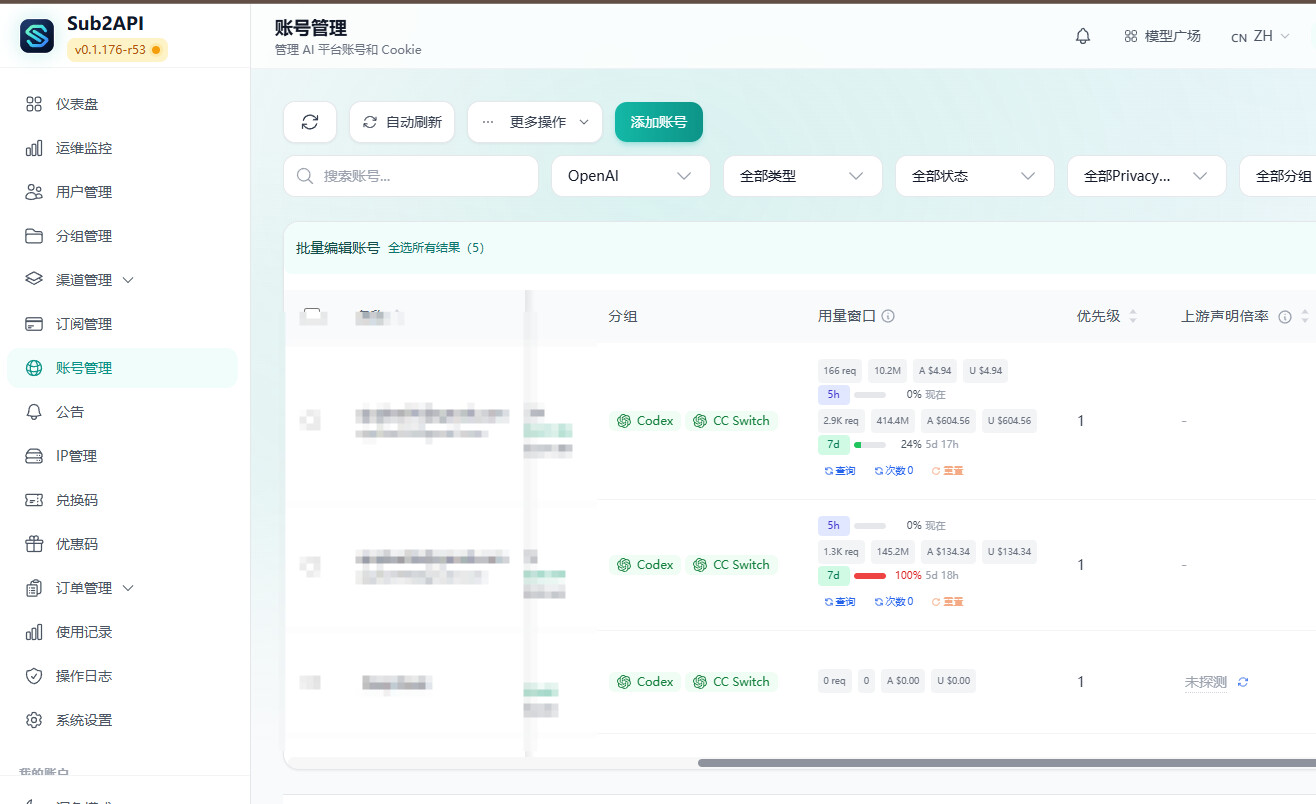Go to 用户管理 in the sidebar

pos(122,192)
